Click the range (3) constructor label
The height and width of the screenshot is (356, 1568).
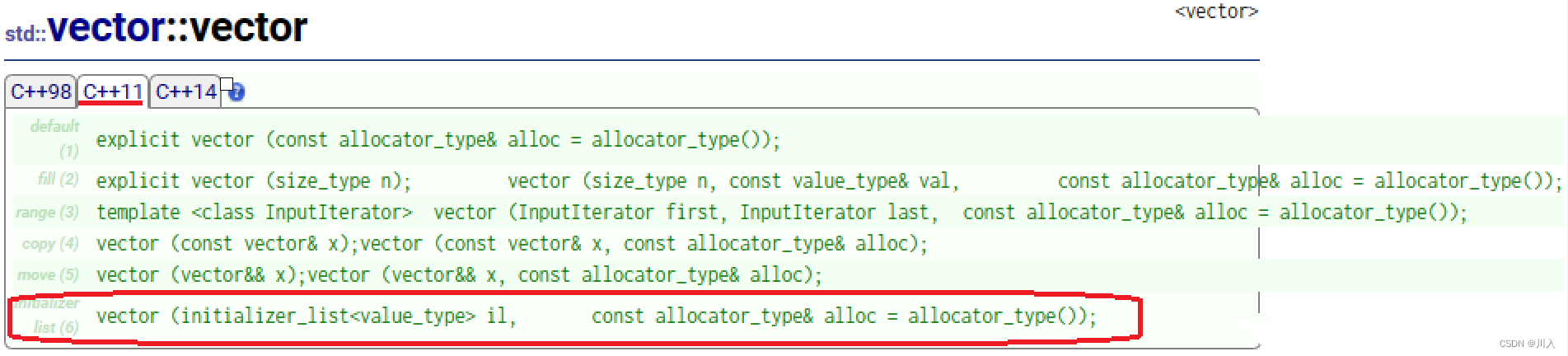(47, 212)
